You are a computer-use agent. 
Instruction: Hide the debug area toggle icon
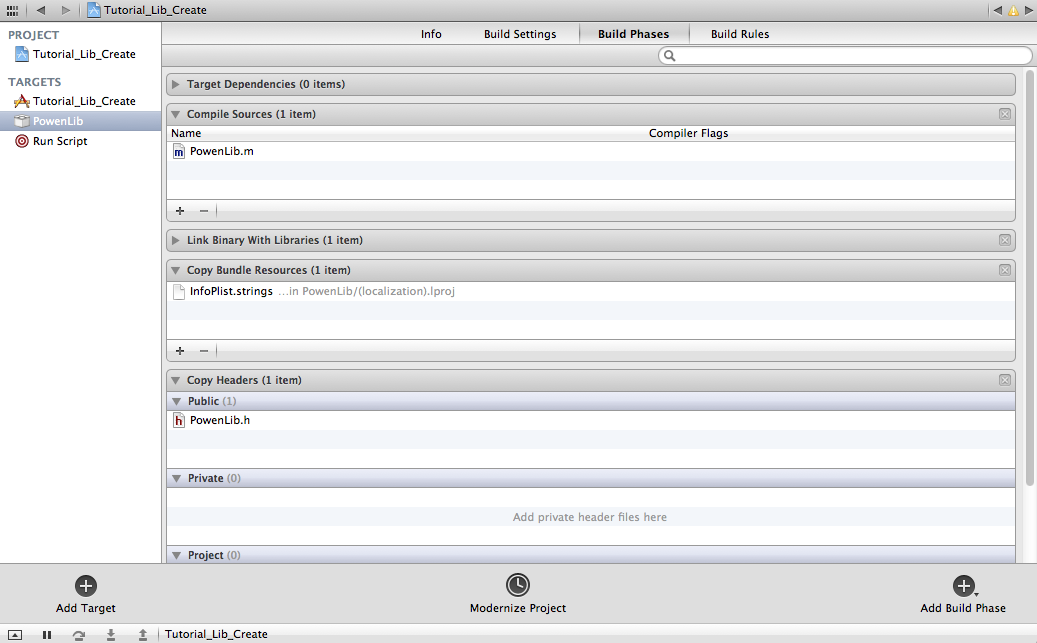pyautogui.click(x=15, y=634)
